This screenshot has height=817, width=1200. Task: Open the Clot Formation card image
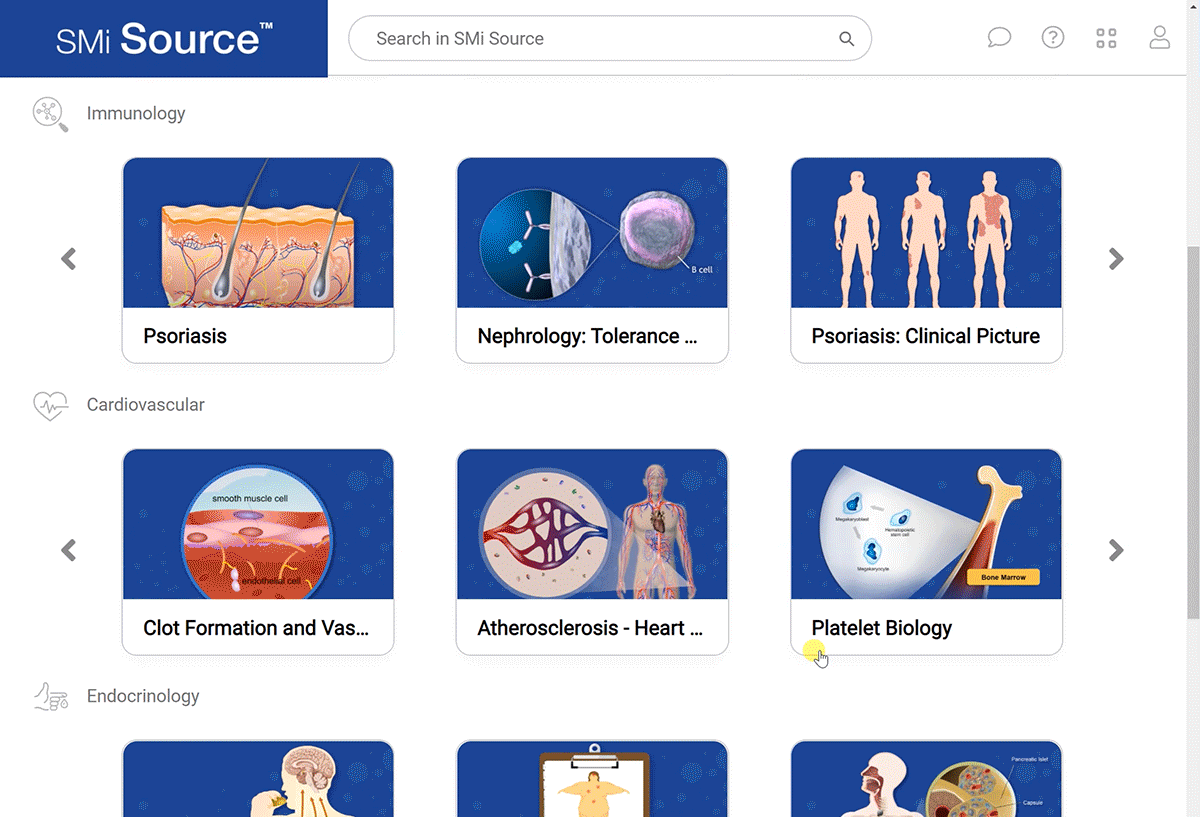(258, 524)
